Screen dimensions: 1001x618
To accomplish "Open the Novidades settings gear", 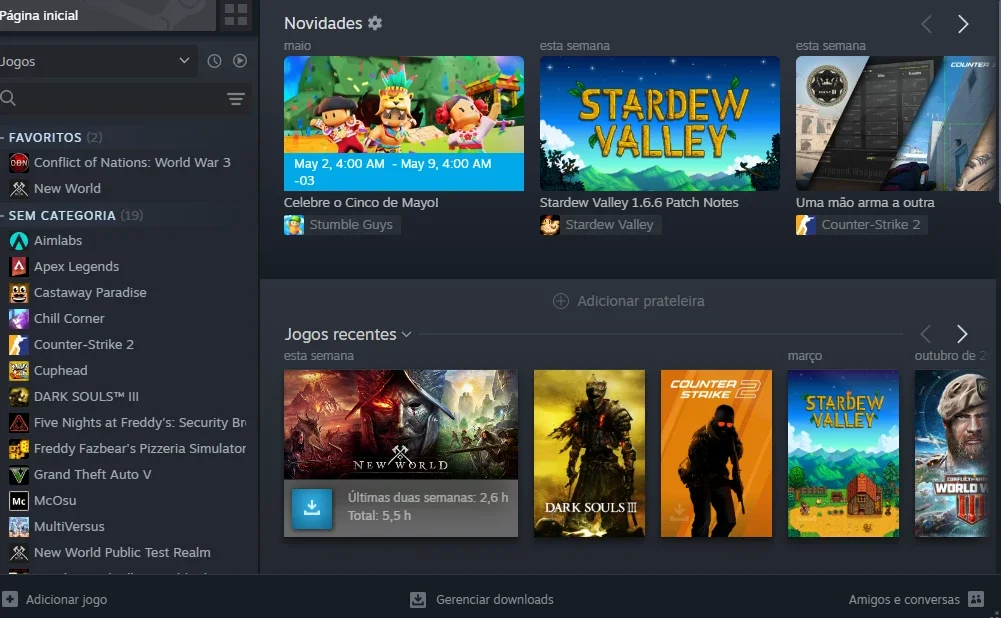I will click(375, 23).
